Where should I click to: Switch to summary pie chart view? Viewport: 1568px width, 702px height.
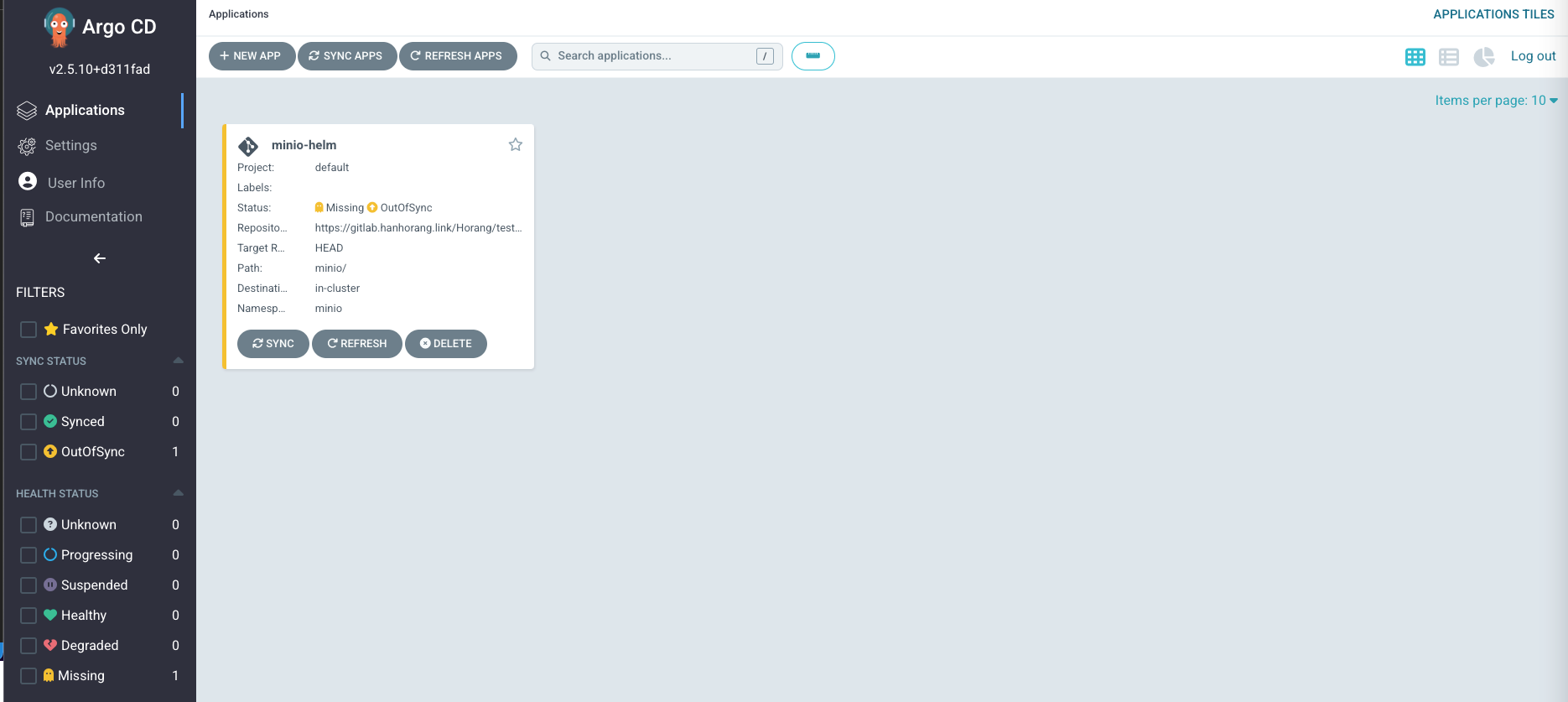coord(1483,56)
